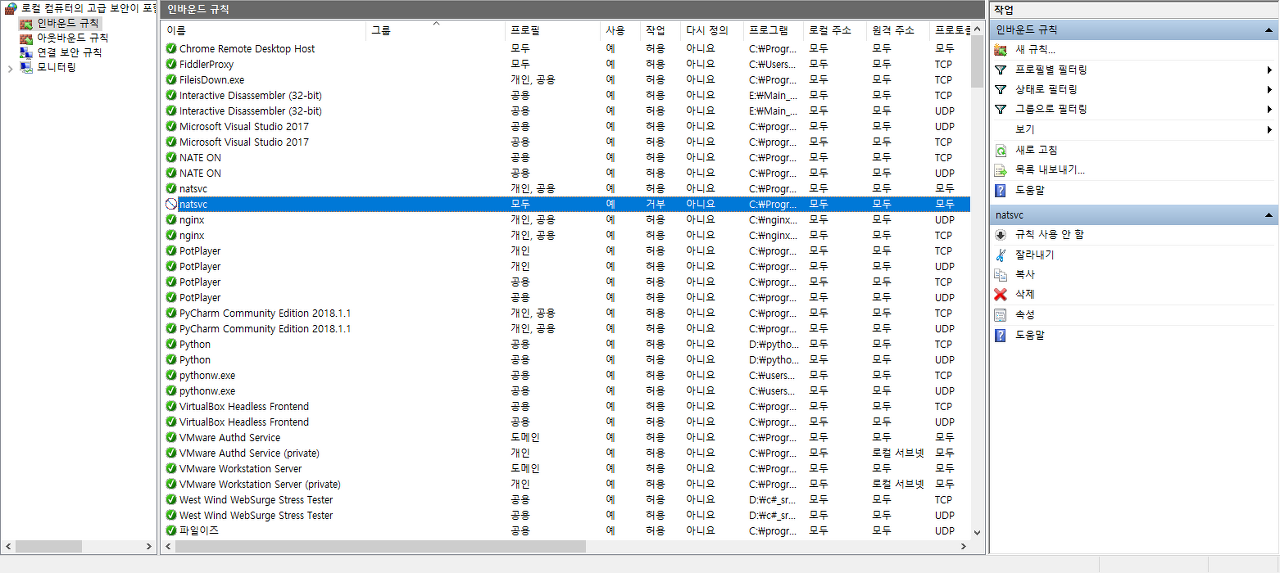Click the 연결 보안 규칙 tree icon
The height and width of the screenshot is (573, 1280).
(27, 52)
